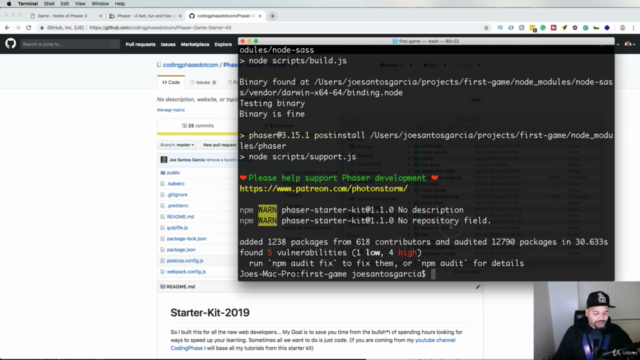Open the Help menu
Image resolution: width=640 pixels, height=360 pixels.
click(x=120, y=4)
